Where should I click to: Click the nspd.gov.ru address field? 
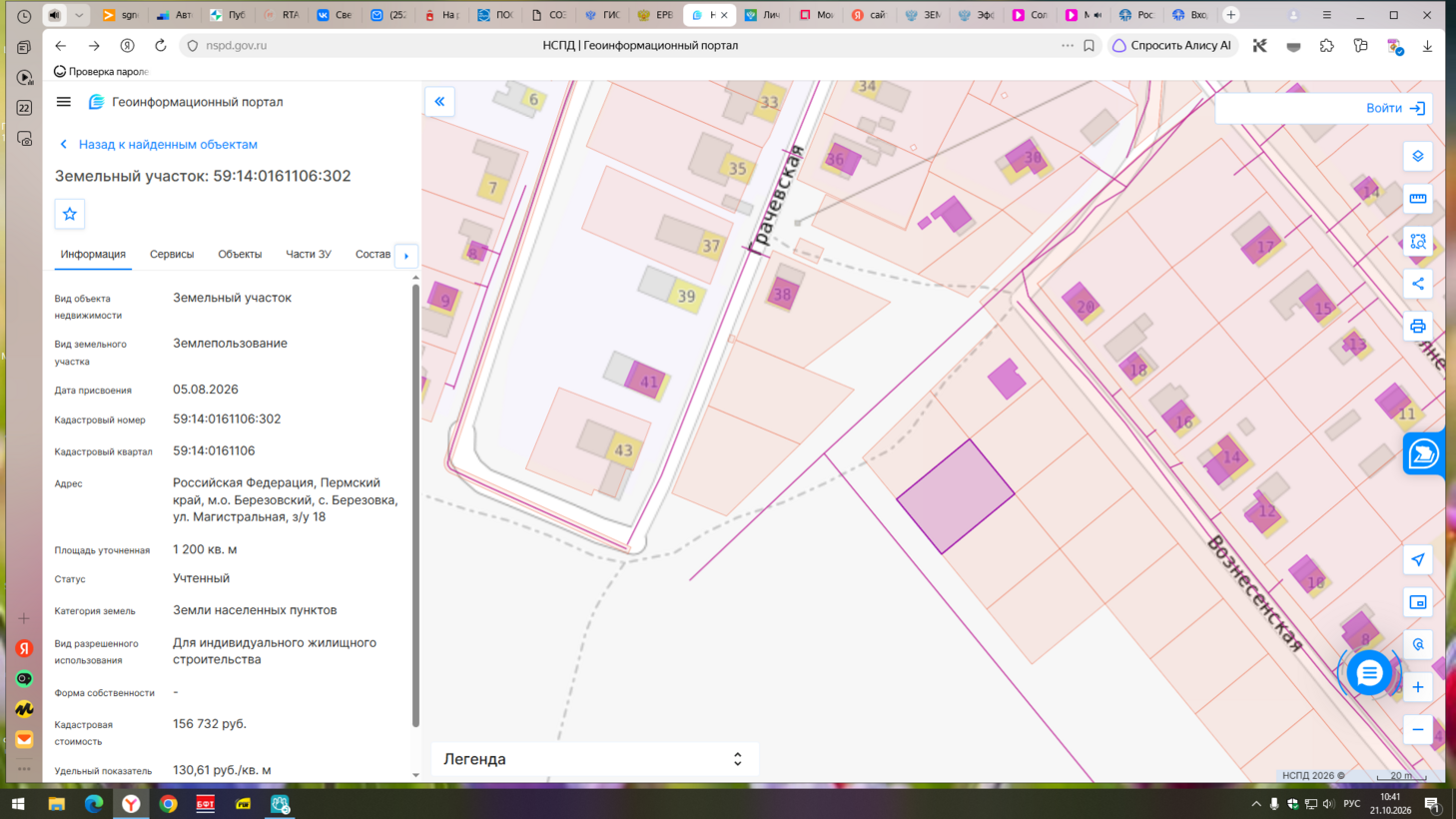point(236,46)
